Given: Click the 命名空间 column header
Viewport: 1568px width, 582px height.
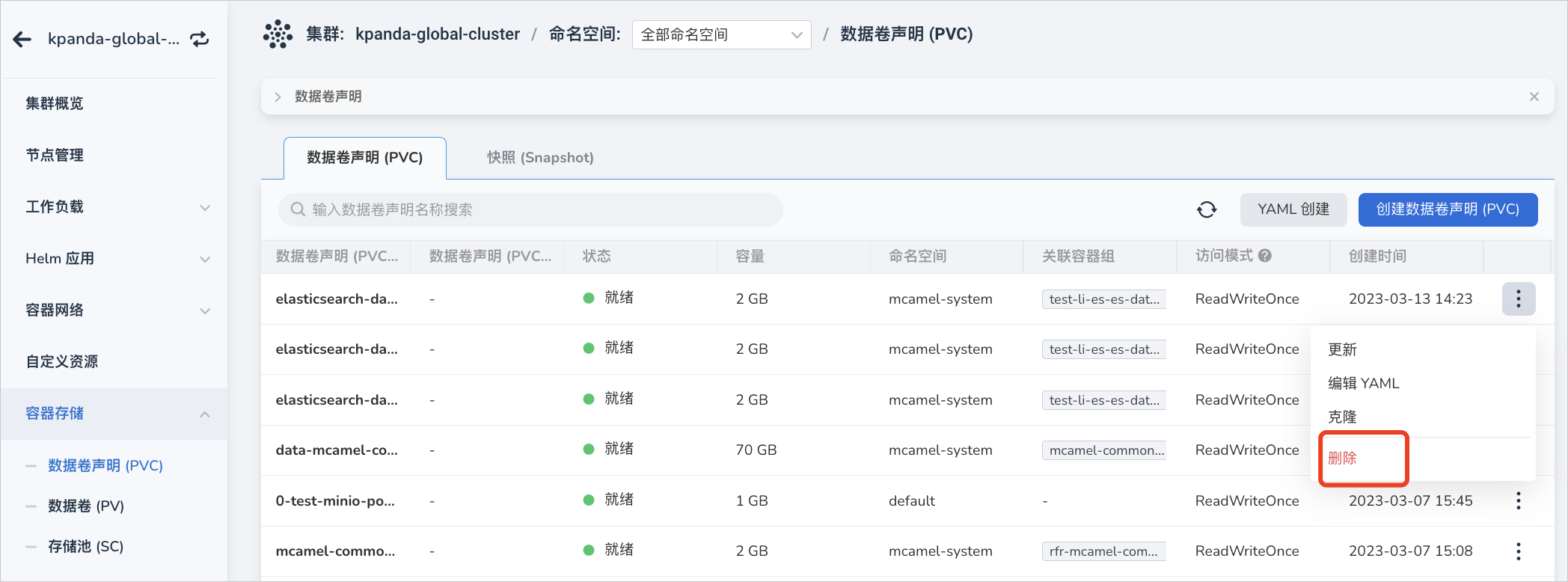Looking at the screenshot, I should (x=918, y=257).
